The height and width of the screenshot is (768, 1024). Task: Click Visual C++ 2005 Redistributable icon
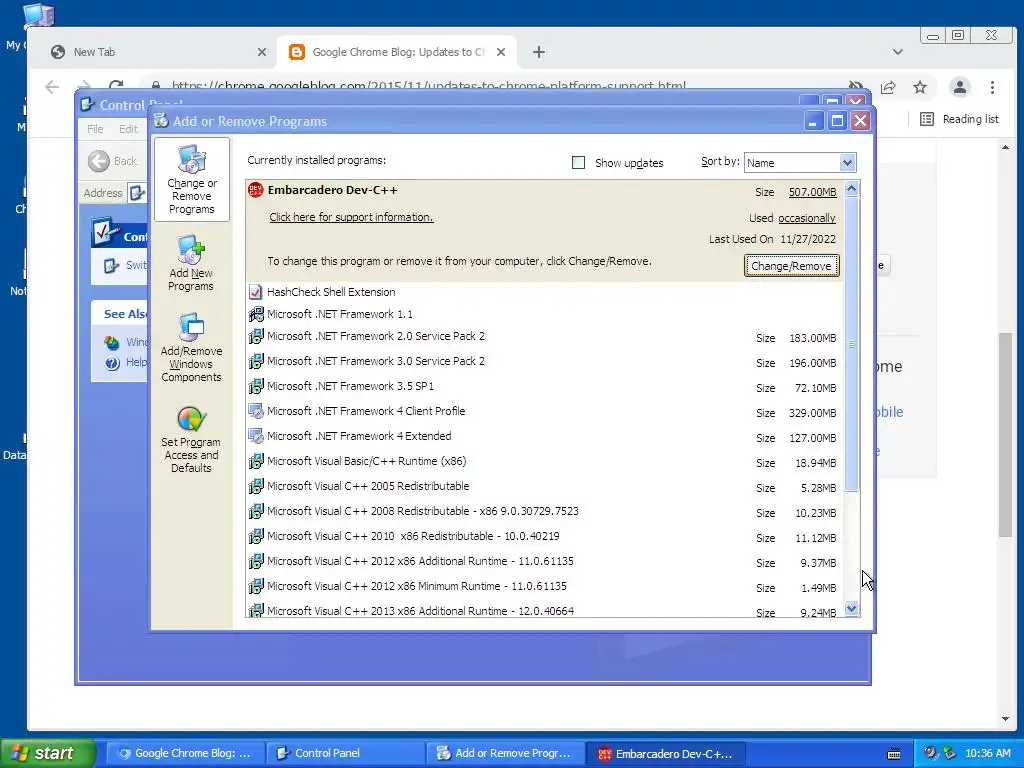256,486
